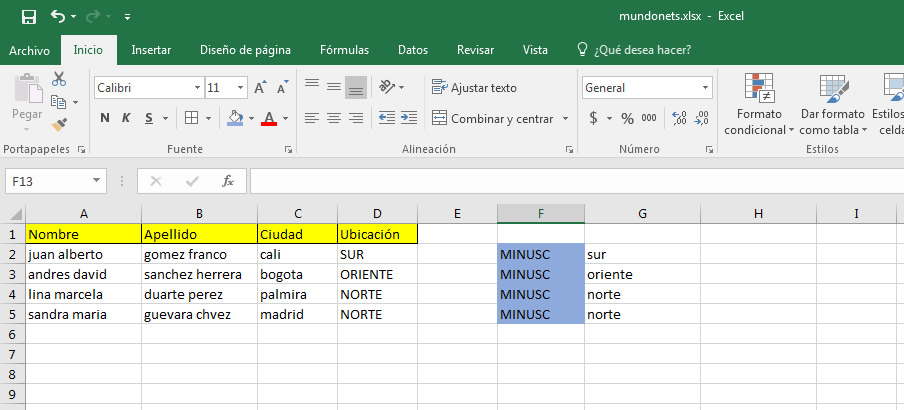Open Dar formato como tabla menu
The width and height of the screenshot is (904, 410).
point(833,105)
